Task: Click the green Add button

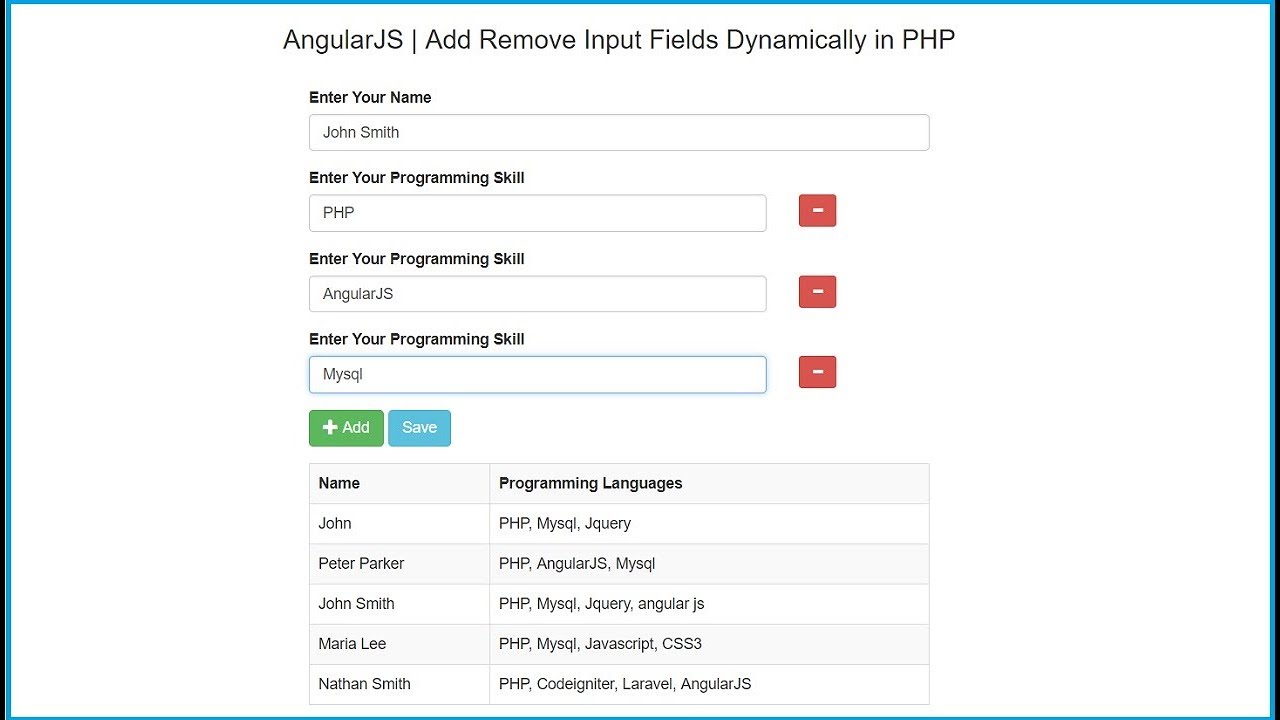Action: point(346,428)
